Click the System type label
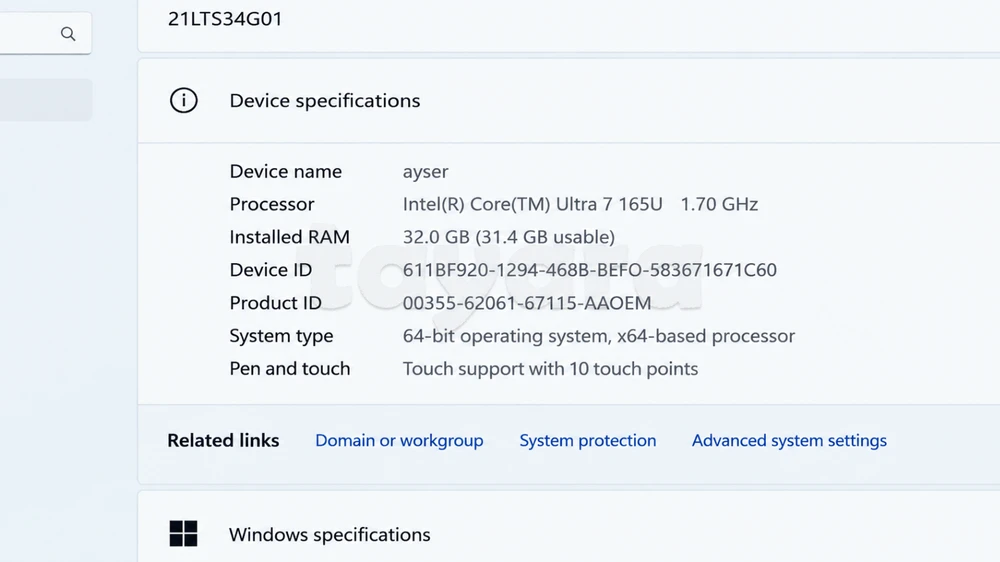 coord(281,336)
